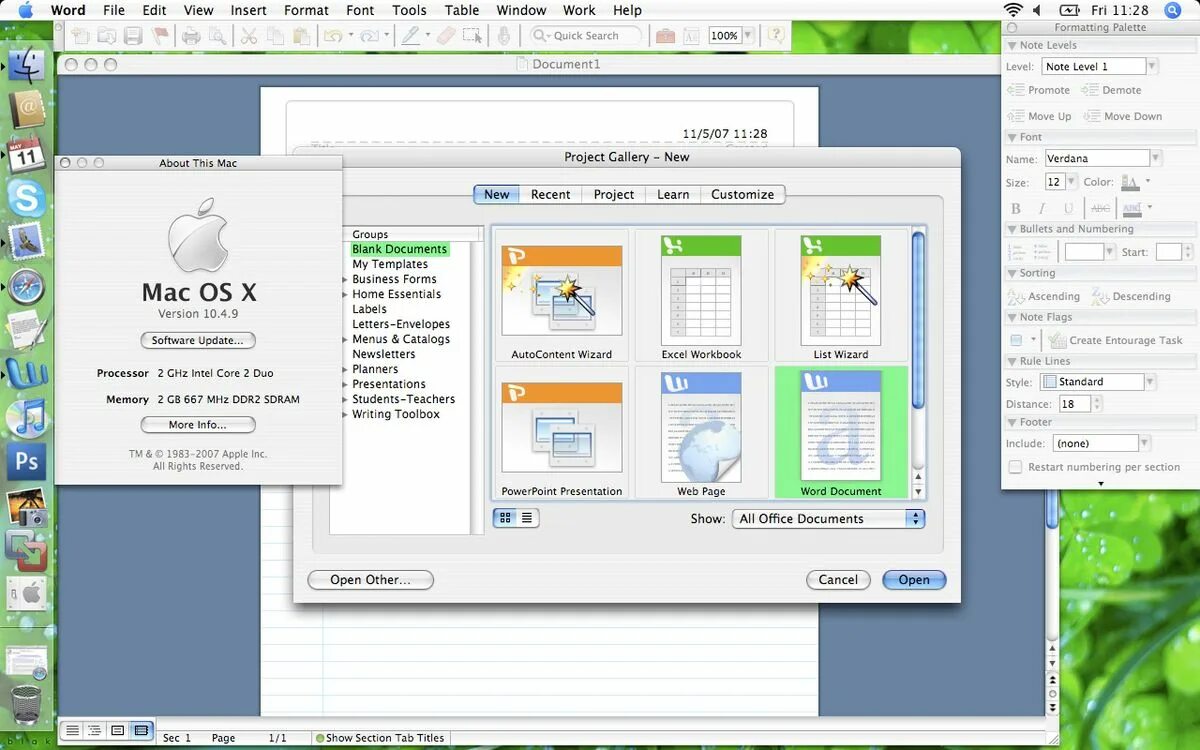Viewport: 1200px width, 750px height.
Task: Click the Bold icon in Formatting Palette
Action: pos(1016,209)
